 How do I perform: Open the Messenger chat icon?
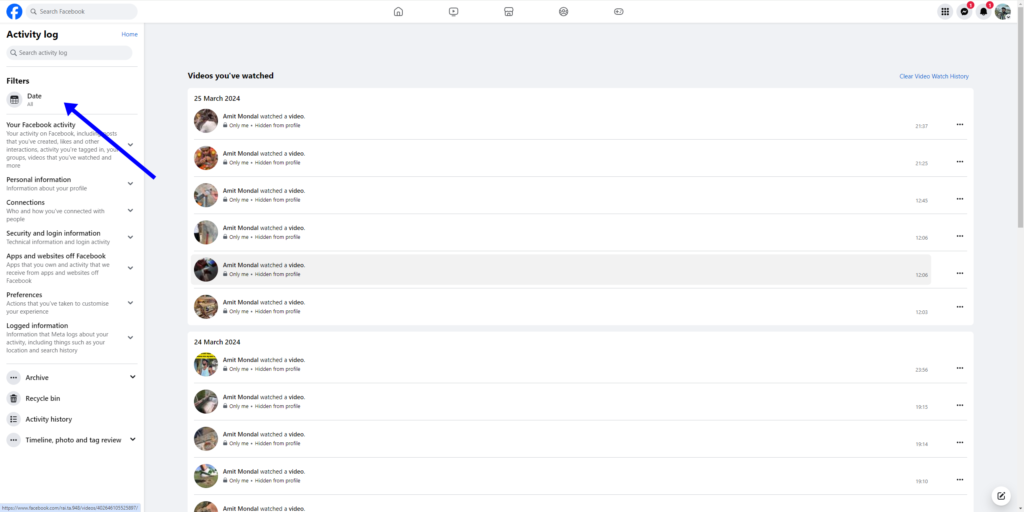pyautogui.click(x=964, y=12)
